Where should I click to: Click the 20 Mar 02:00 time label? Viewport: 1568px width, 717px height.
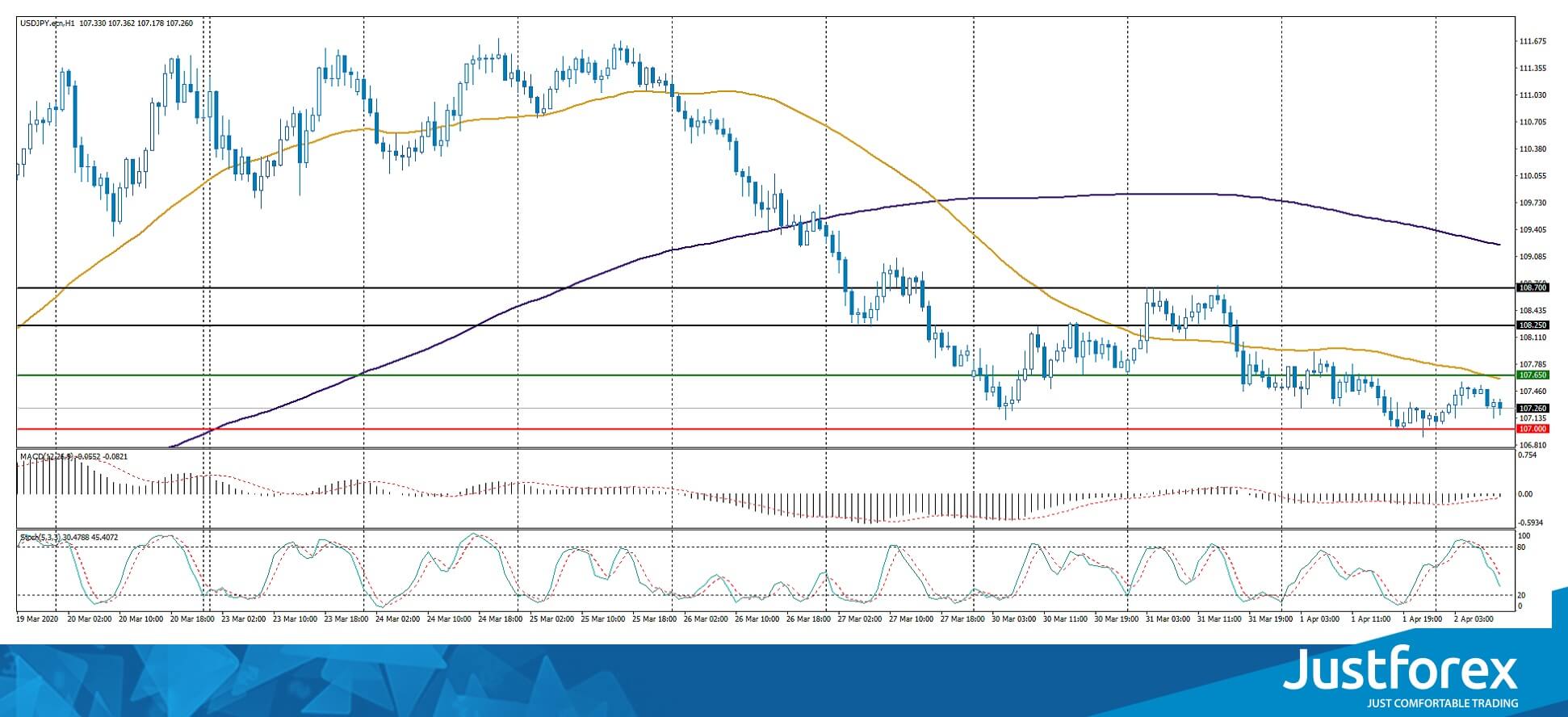[x=90, y=619]
